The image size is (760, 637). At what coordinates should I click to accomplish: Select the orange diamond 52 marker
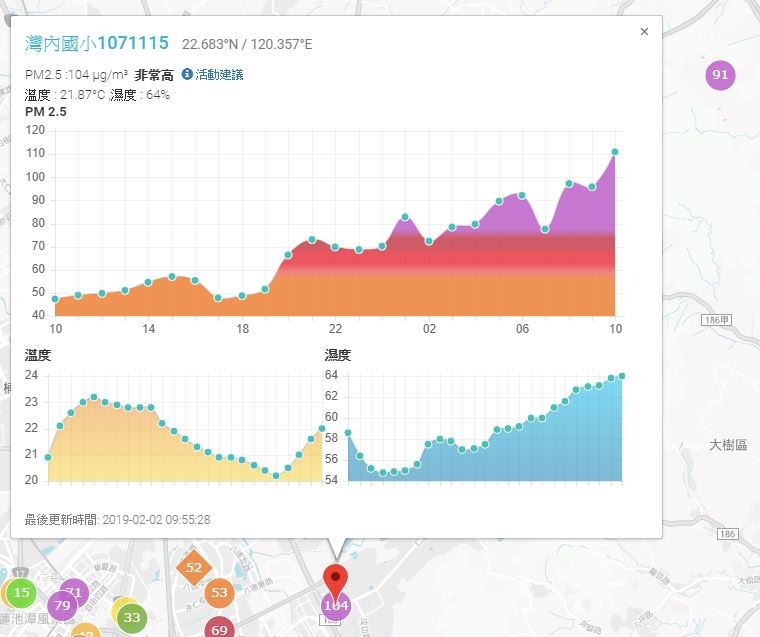tap(194, 567)
